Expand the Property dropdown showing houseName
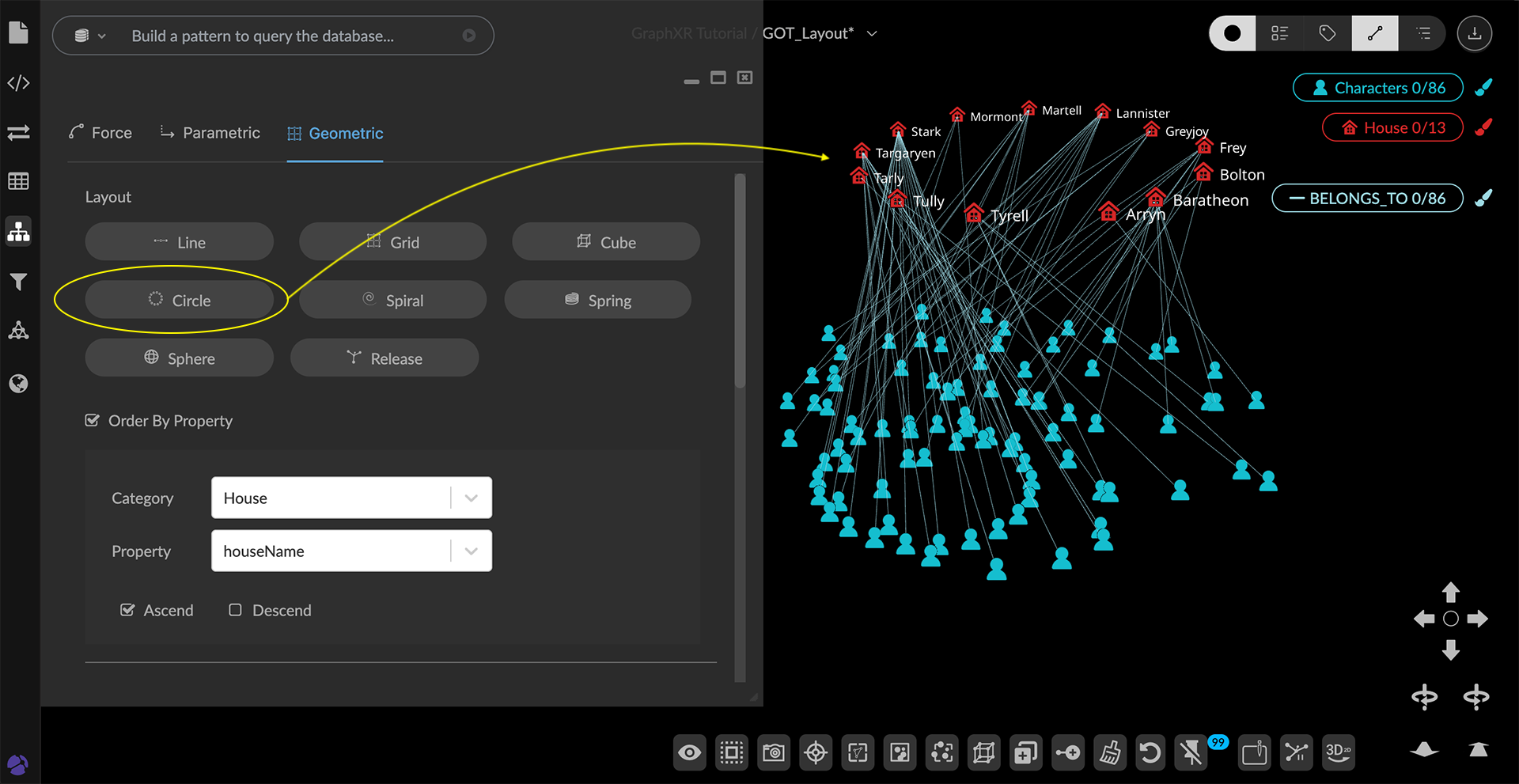1519x784 pixels. point(351,551)
